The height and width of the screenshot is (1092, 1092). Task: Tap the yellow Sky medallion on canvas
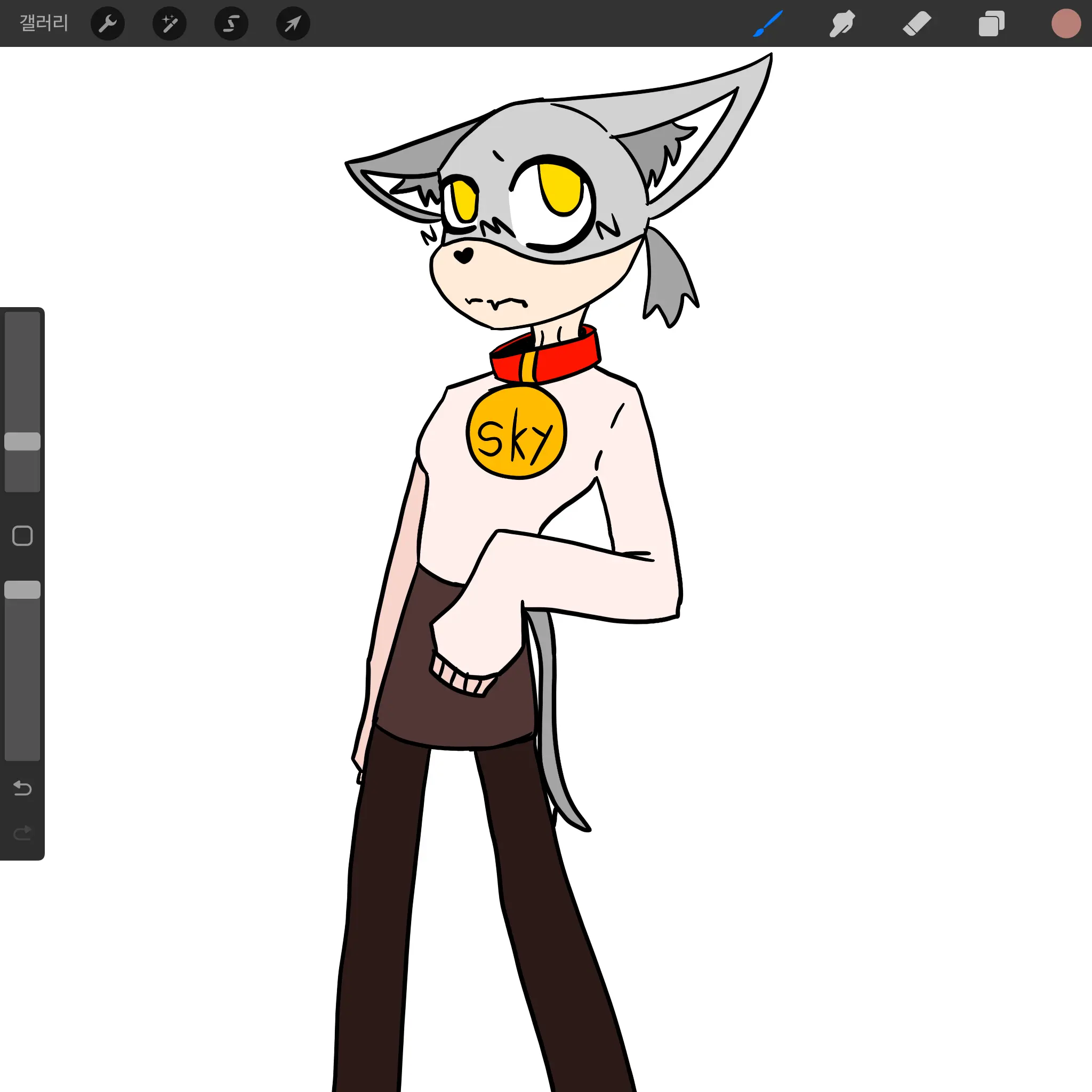click(x=516, y=432)
